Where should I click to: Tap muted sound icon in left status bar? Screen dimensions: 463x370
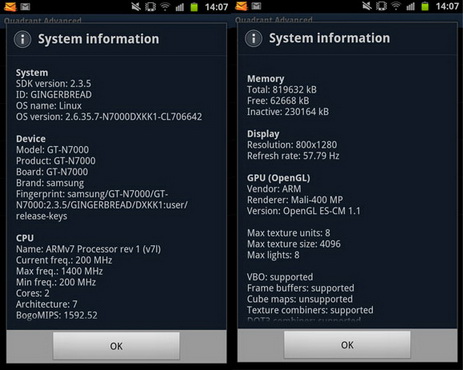coord(136,6)
